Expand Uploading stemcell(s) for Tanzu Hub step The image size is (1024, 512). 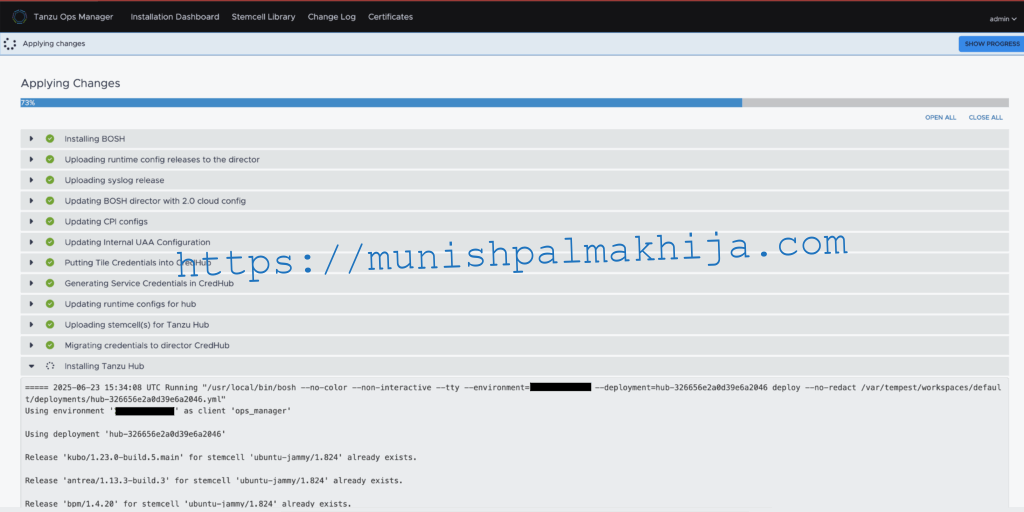31,324
